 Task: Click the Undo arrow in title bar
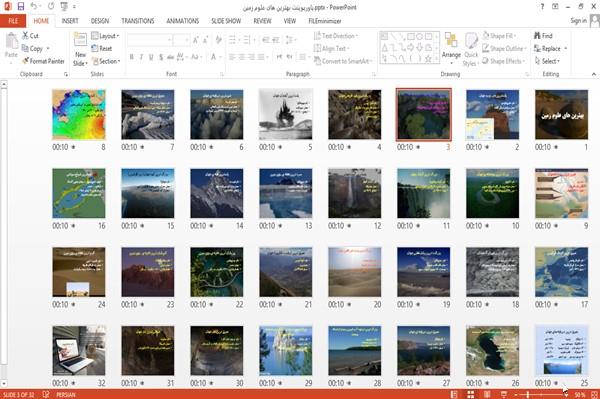[34, 7]
